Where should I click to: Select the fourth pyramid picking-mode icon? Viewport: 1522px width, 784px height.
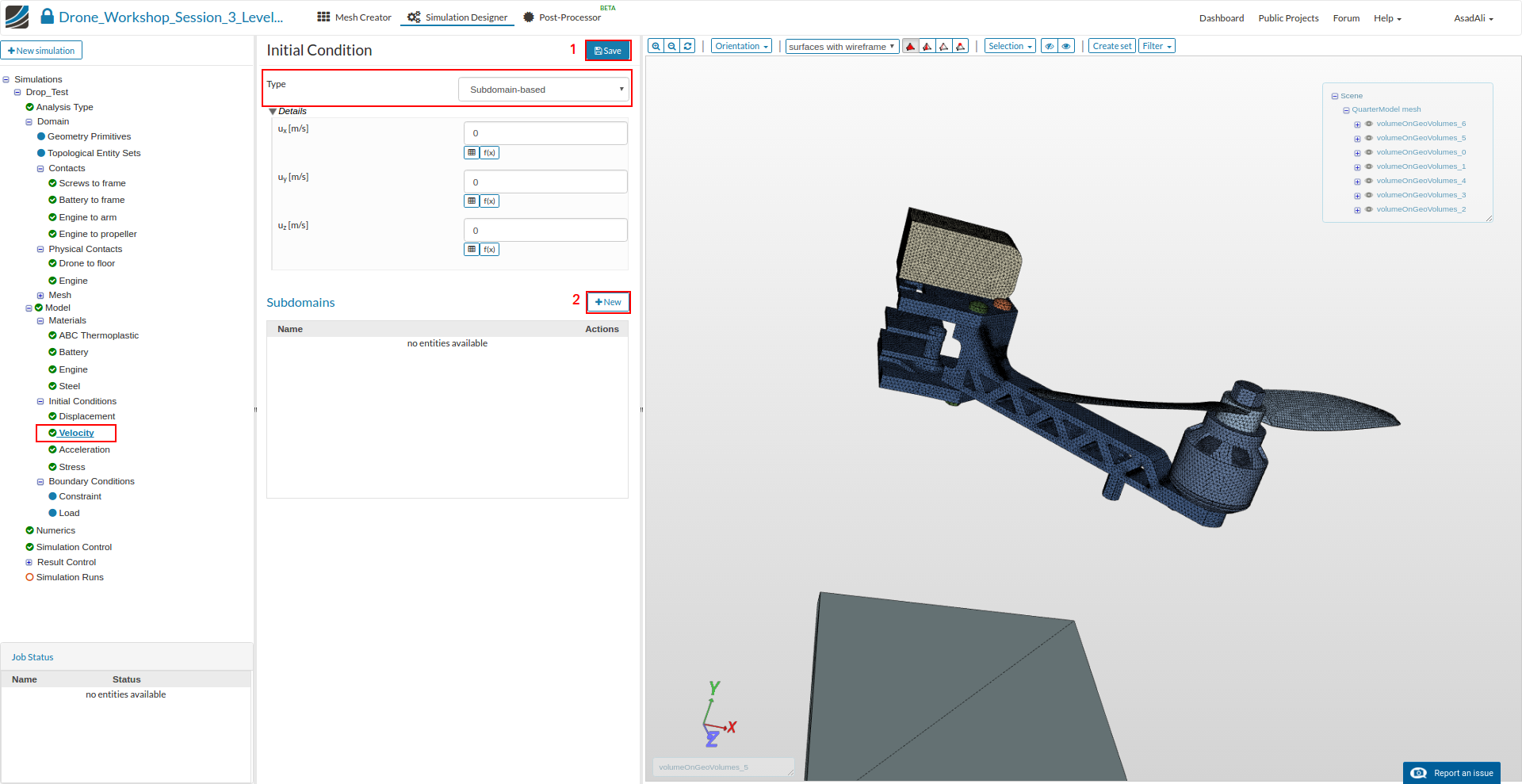click(961, 46)
